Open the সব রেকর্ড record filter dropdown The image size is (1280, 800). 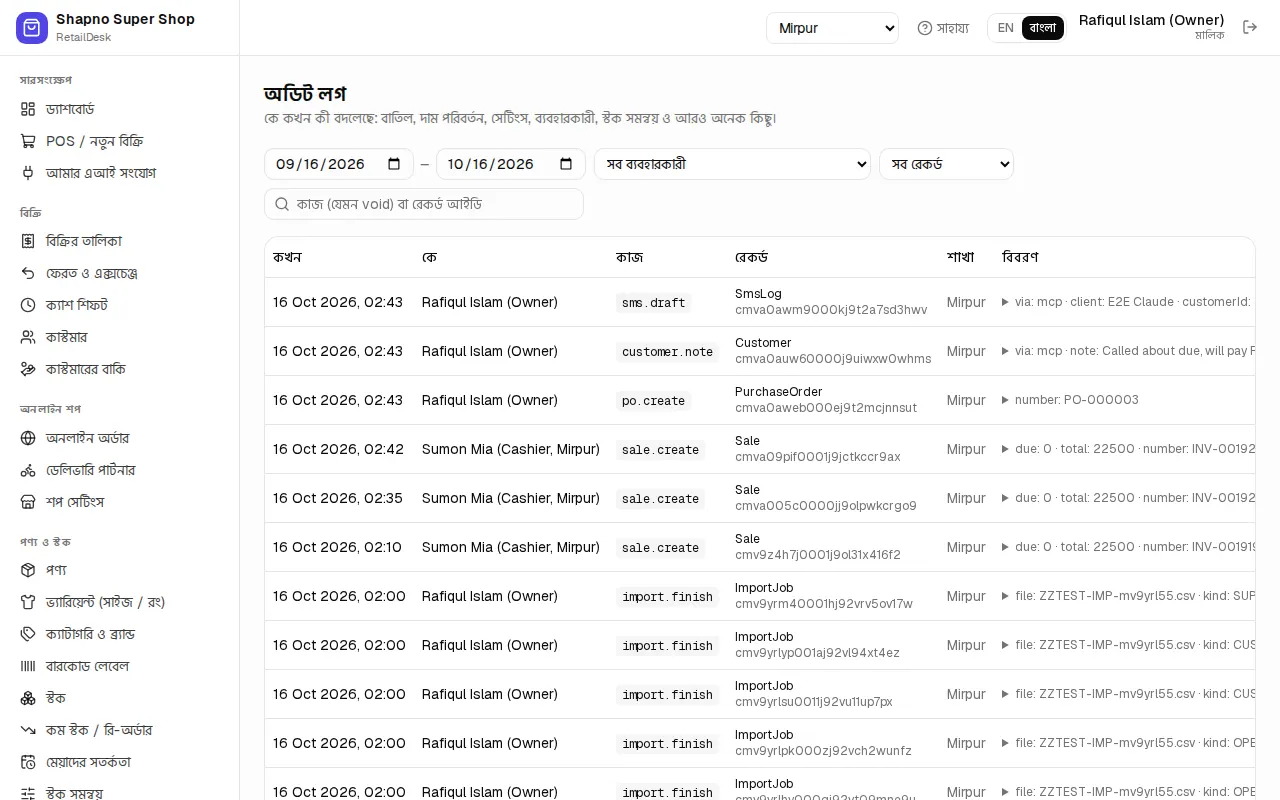(x=946, y=164)
